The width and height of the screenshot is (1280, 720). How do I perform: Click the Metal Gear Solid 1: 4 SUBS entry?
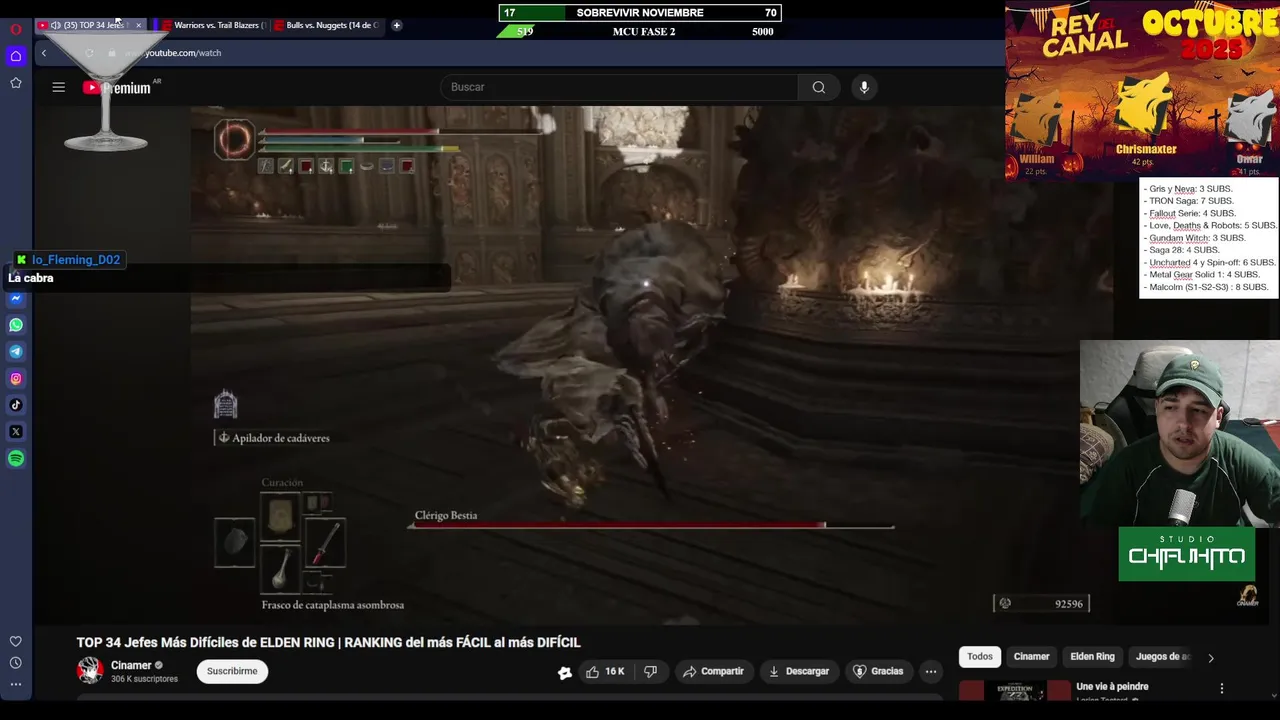1201,275
